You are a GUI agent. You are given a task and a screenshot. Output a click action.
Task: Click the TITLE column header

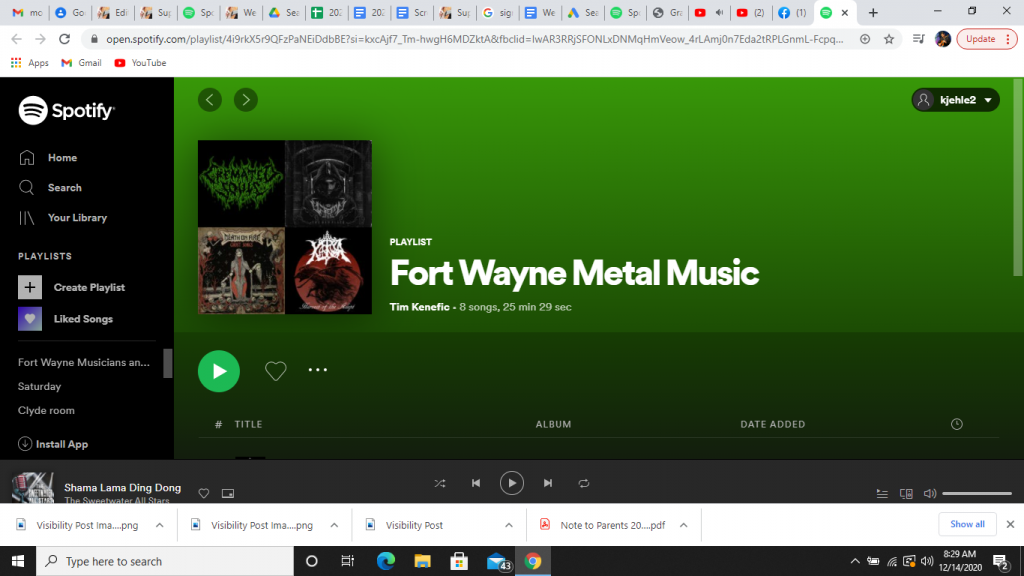[x=248, y=424]
